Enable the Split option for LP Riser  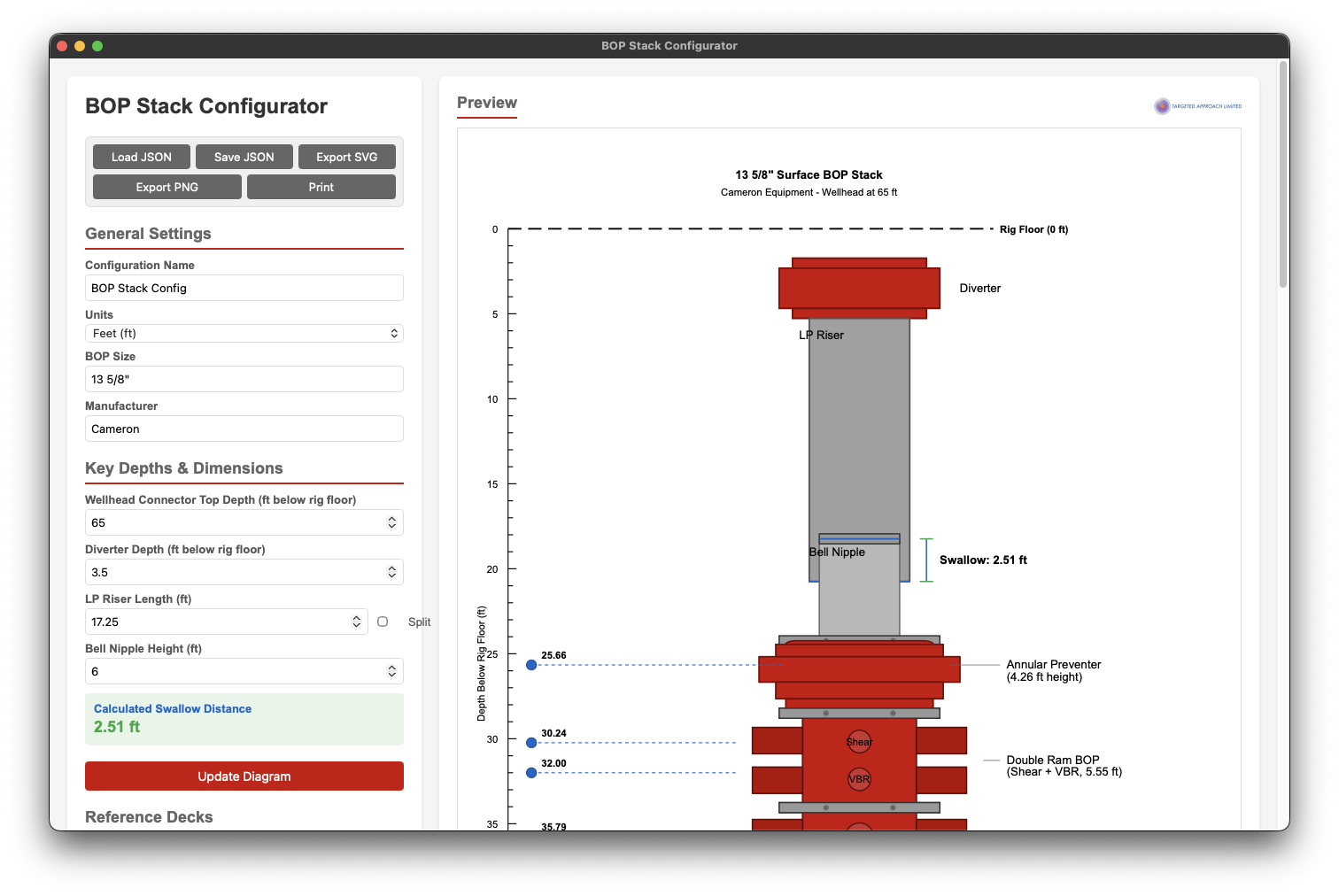click(383, 622)
